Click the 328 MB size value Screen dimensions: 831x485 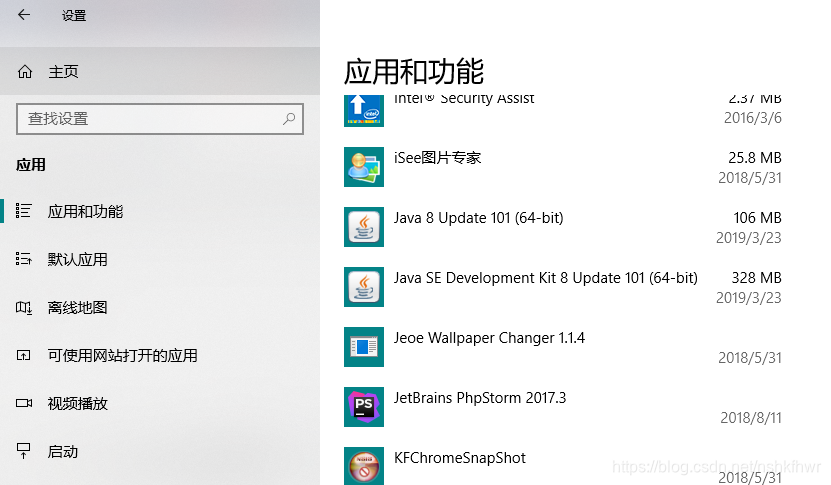click(x=756, y=278)
